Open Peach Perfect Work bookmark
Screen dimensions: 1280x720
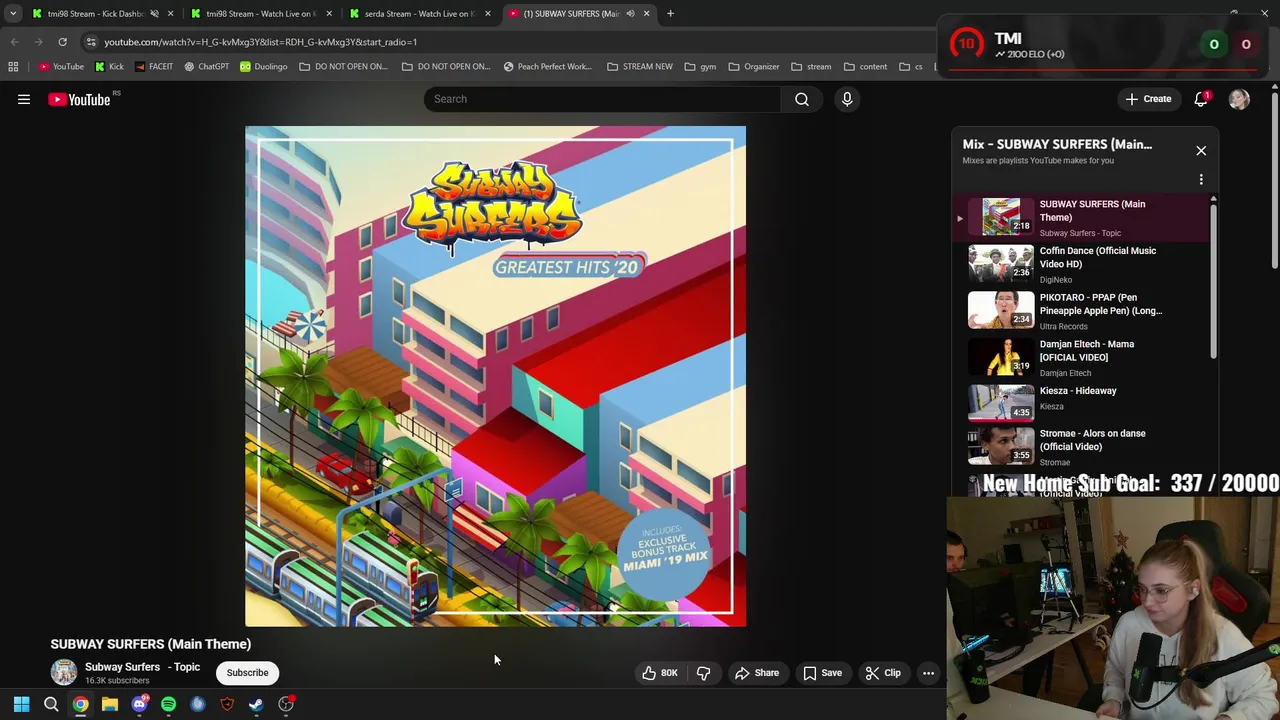(x=547, y=67)
